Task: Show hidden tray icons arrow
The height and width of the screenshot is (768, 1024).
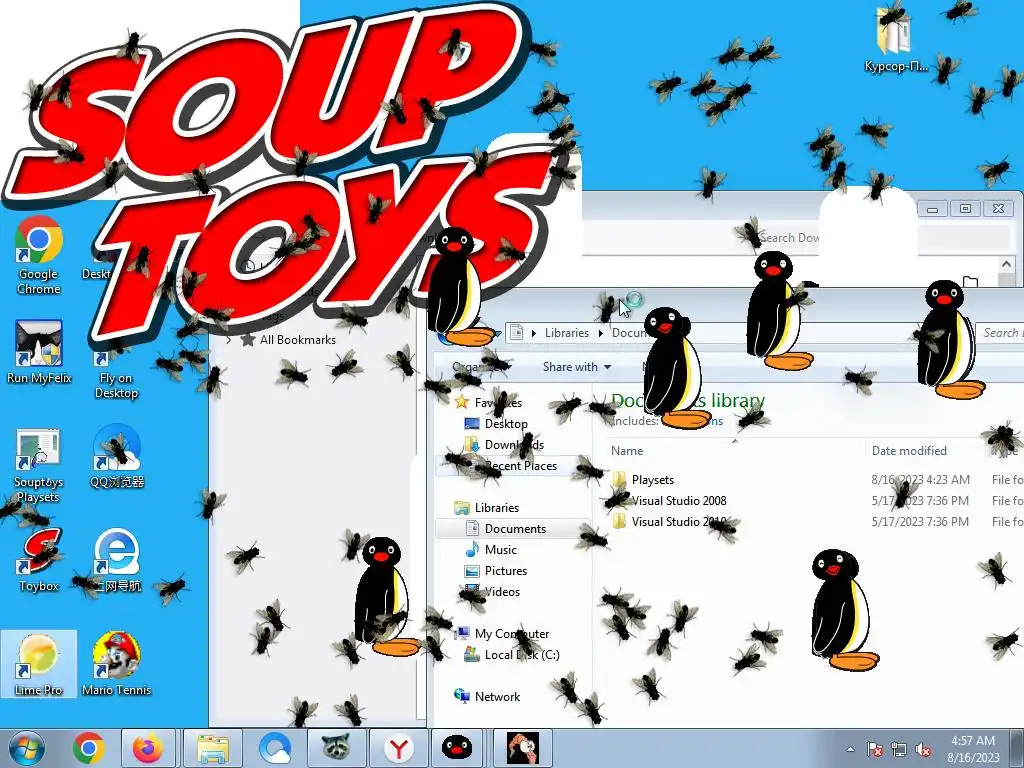Action: pyautogui.click(x=850, y=750)
